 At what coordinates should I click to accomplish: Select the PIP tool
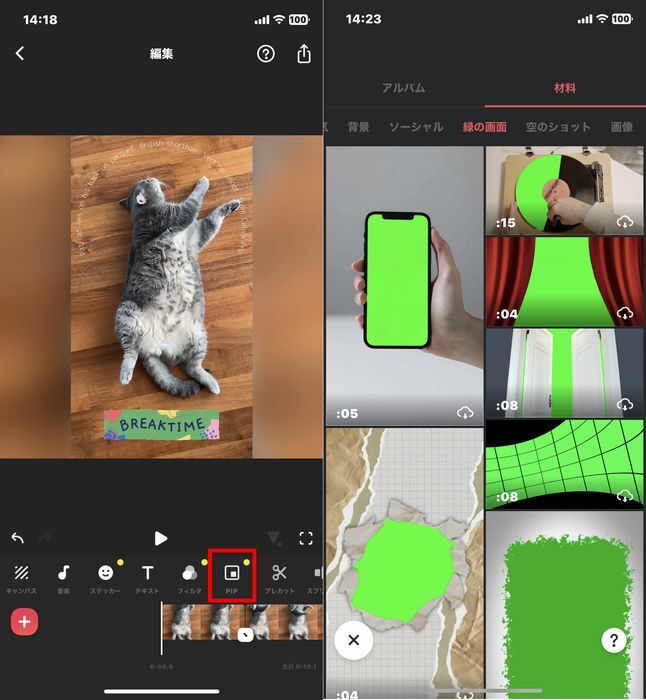232,578
